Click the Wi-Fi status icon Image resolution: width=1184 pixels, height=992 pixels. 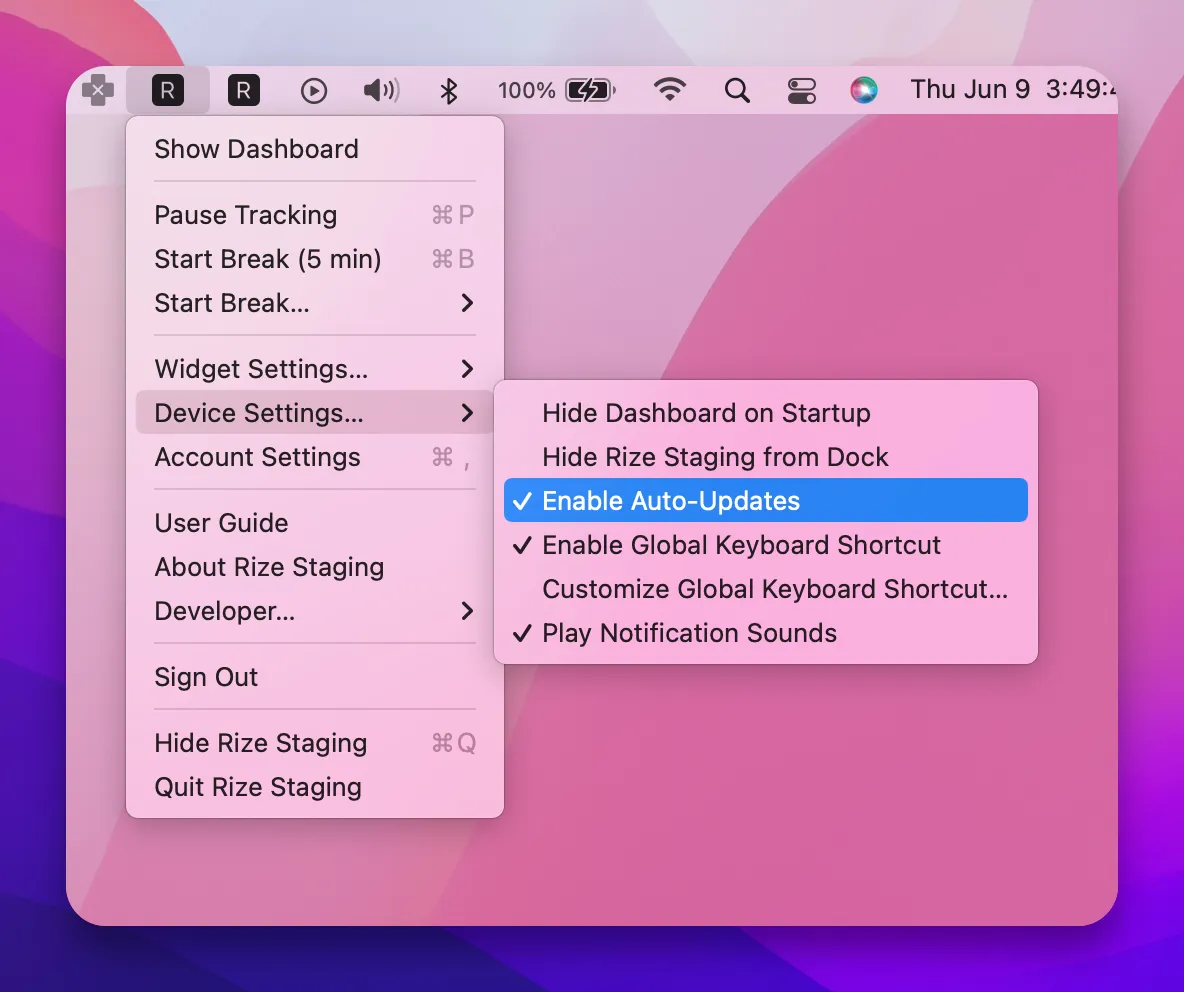point(670,90)
